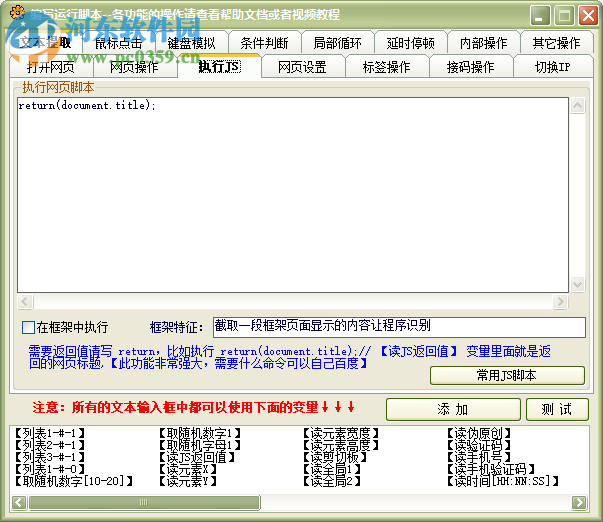Click the 测试 button
603x522 pixels.
[557, 409]
